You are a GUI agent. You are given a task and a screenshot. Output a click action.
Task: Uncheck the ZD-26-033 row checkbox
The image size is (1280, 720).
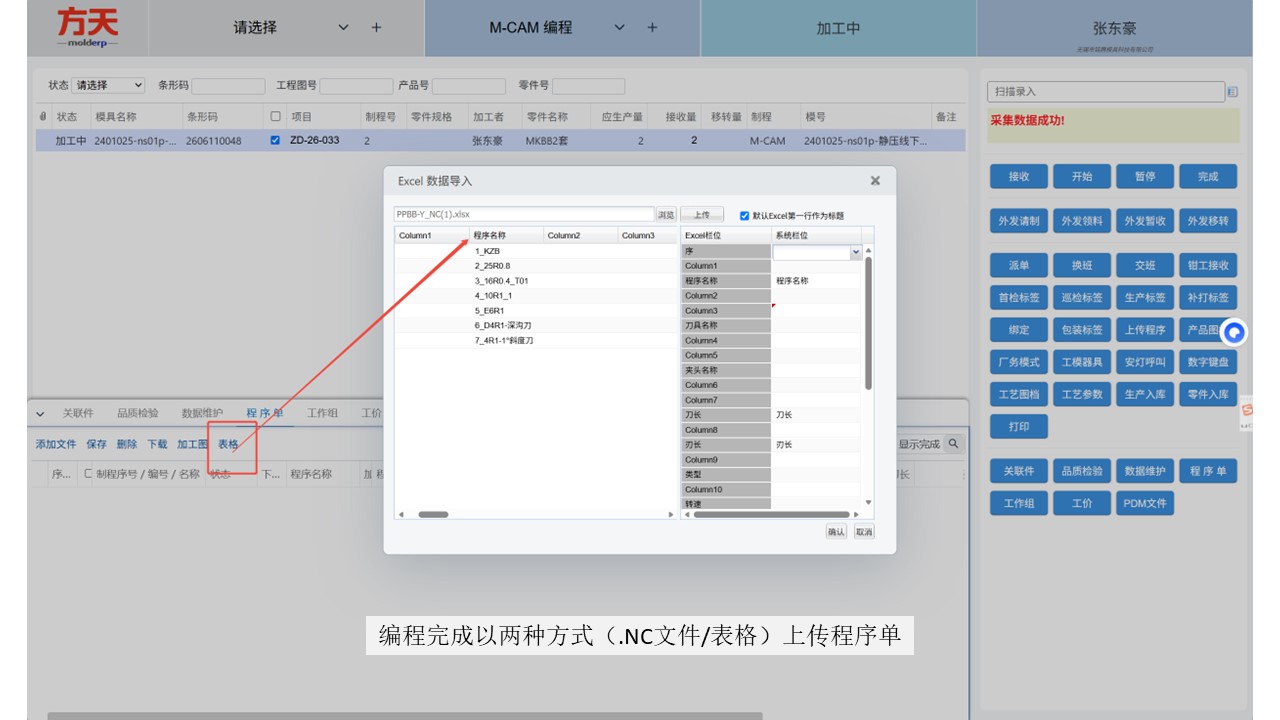pos(275,141)
